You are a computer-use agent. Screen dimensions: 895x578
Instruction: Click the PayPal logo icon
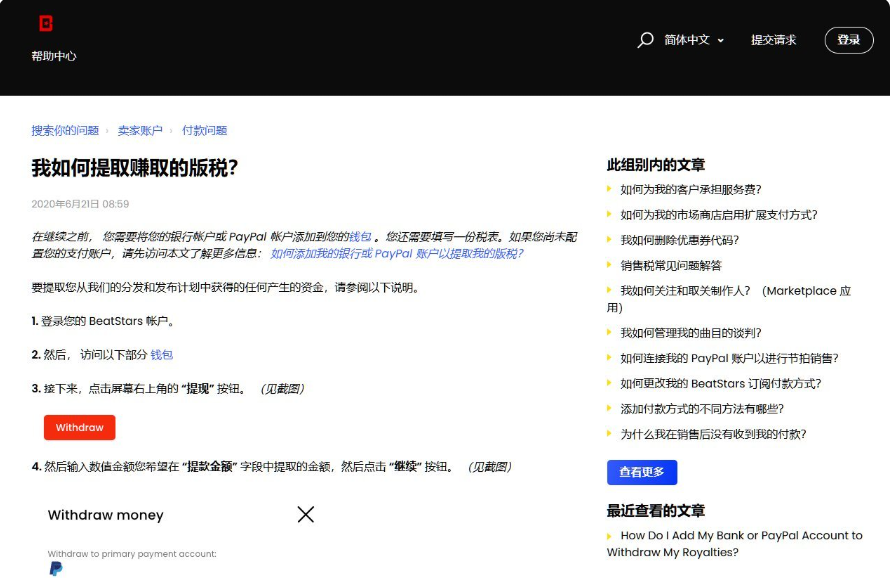coord(56,568)
